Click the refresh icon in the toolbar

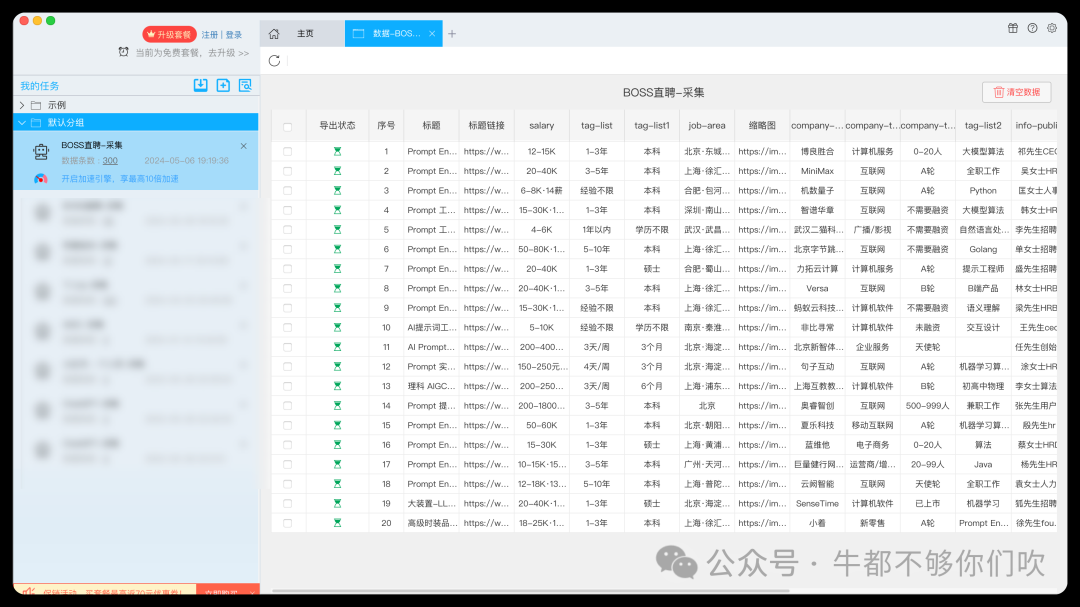point(274,61)
